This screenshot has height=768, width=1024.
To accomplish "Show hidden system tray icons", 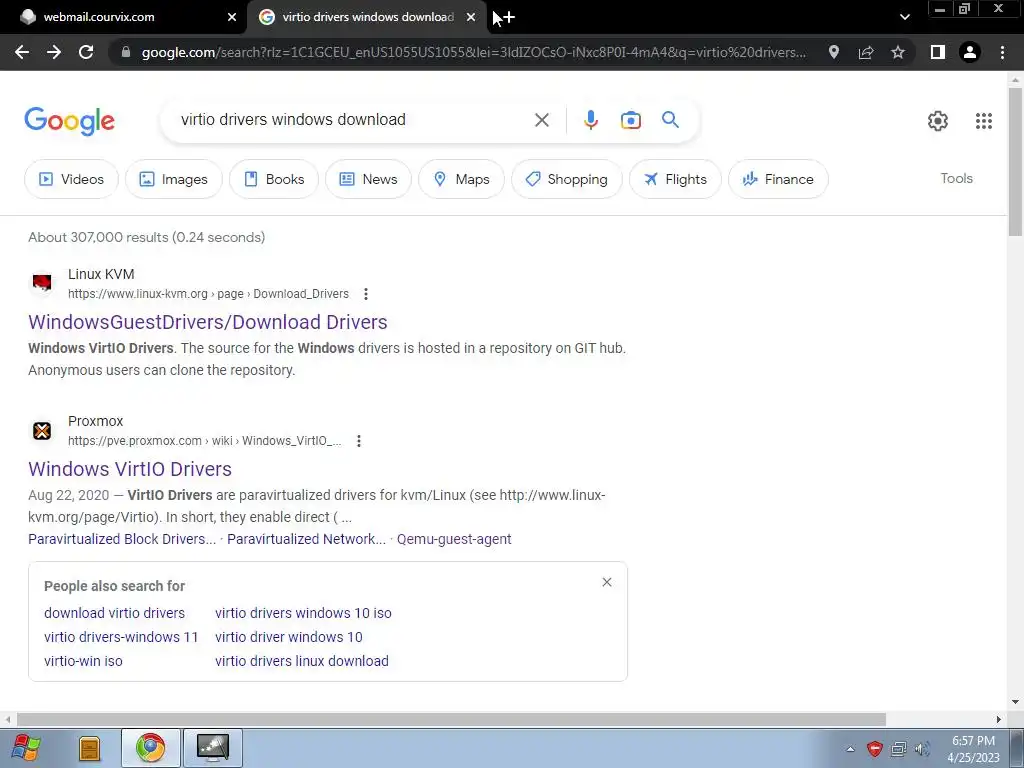I will (850, 749).
